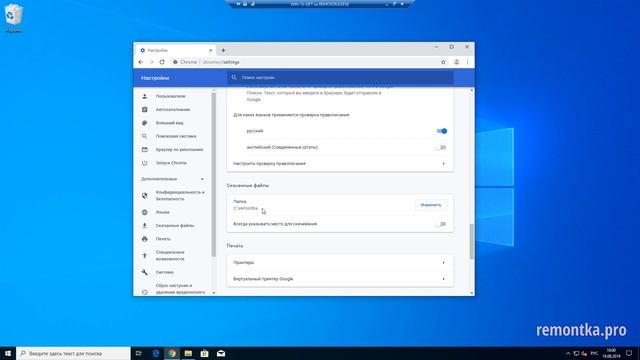Click the Настройки header title

click(155, 78)
